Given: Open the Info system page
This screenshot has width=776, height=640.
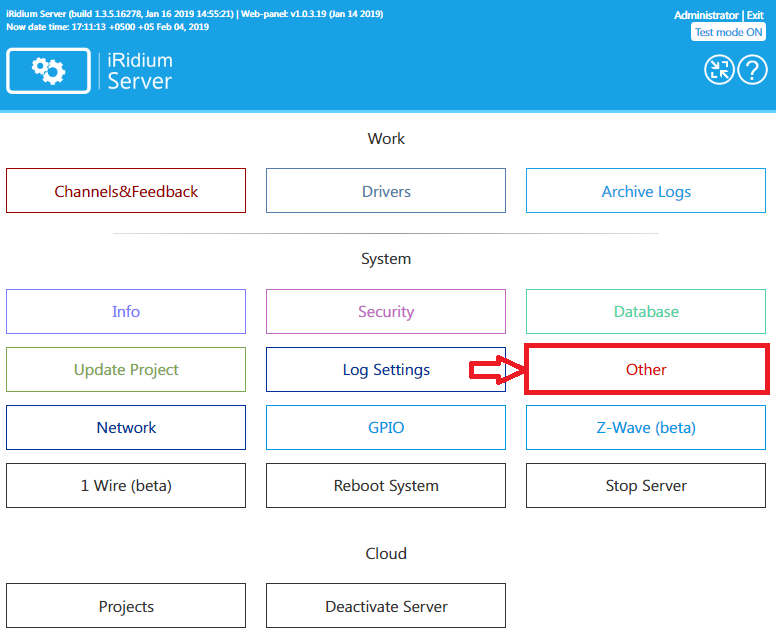Looking at the screenshot, I should (x=126, y=312).
